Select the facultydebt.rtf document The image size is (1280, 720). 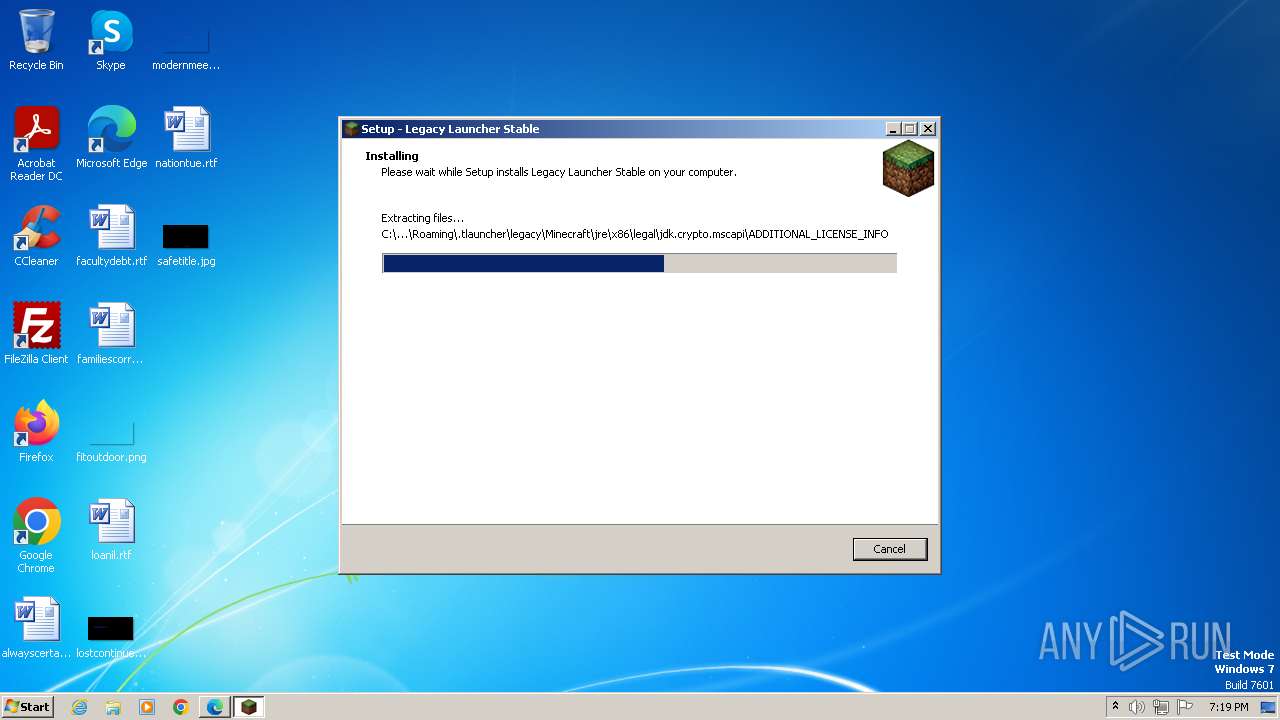tap(111, 236)
